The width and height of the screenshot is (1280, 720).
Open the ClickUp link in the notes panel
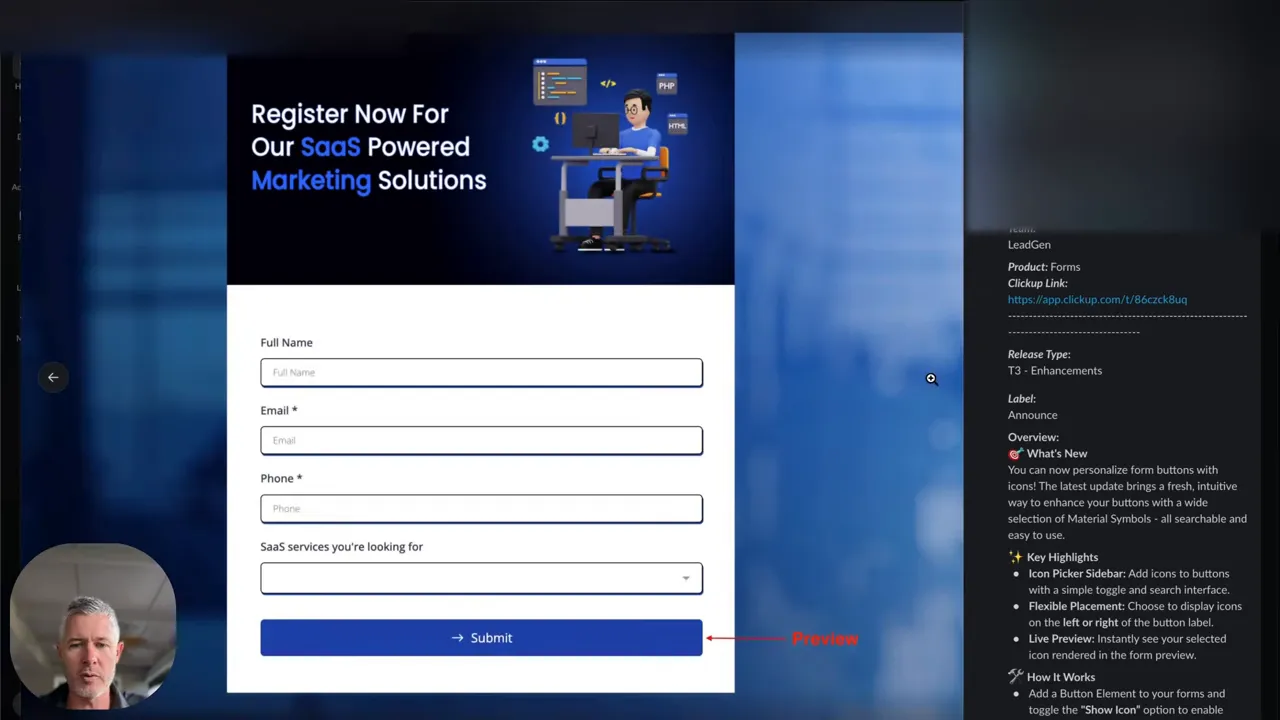coord(1097,299)
